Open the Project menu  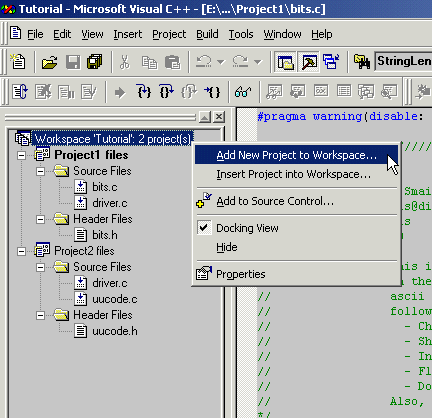click(x=169, y=34)
